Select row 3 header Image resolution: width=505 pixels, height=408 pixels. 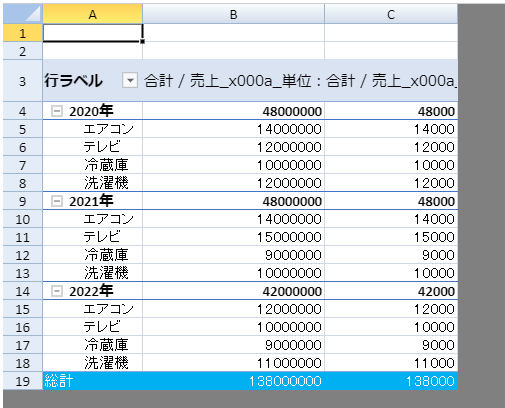click(23, 81)
